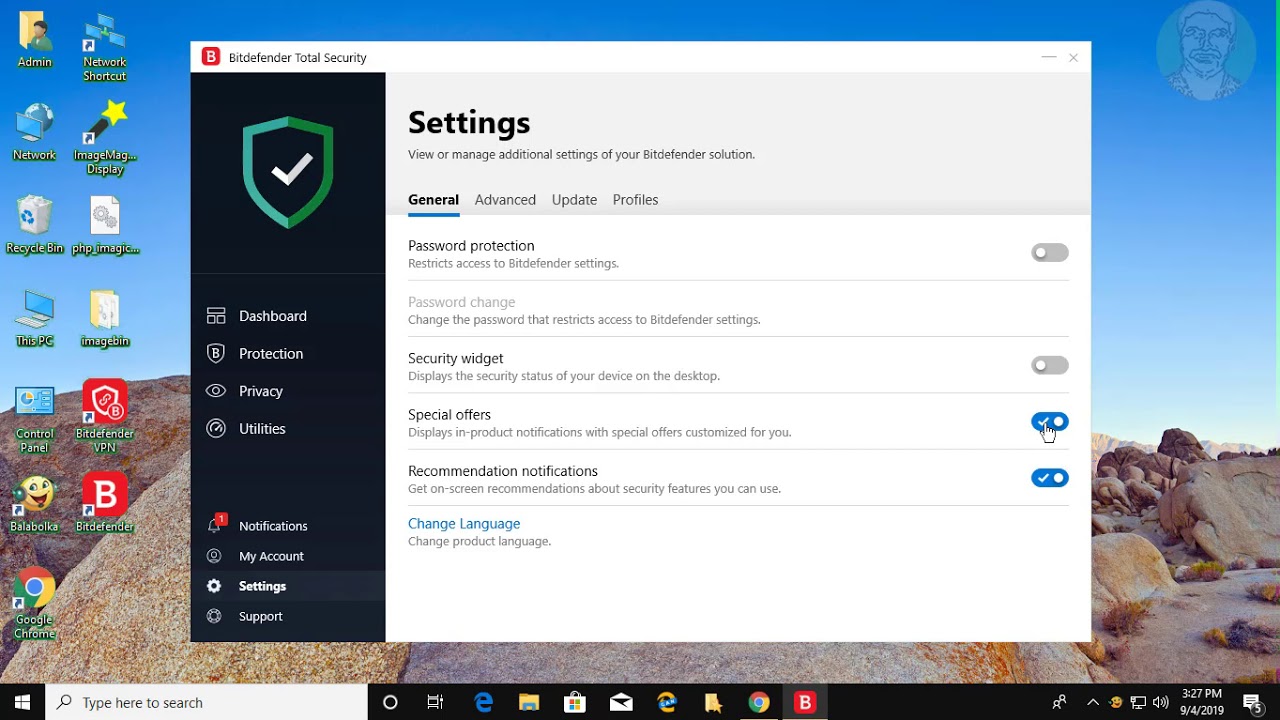Click Change Language link
This screenshot has height=720, width=1280.
click(464, 523)
